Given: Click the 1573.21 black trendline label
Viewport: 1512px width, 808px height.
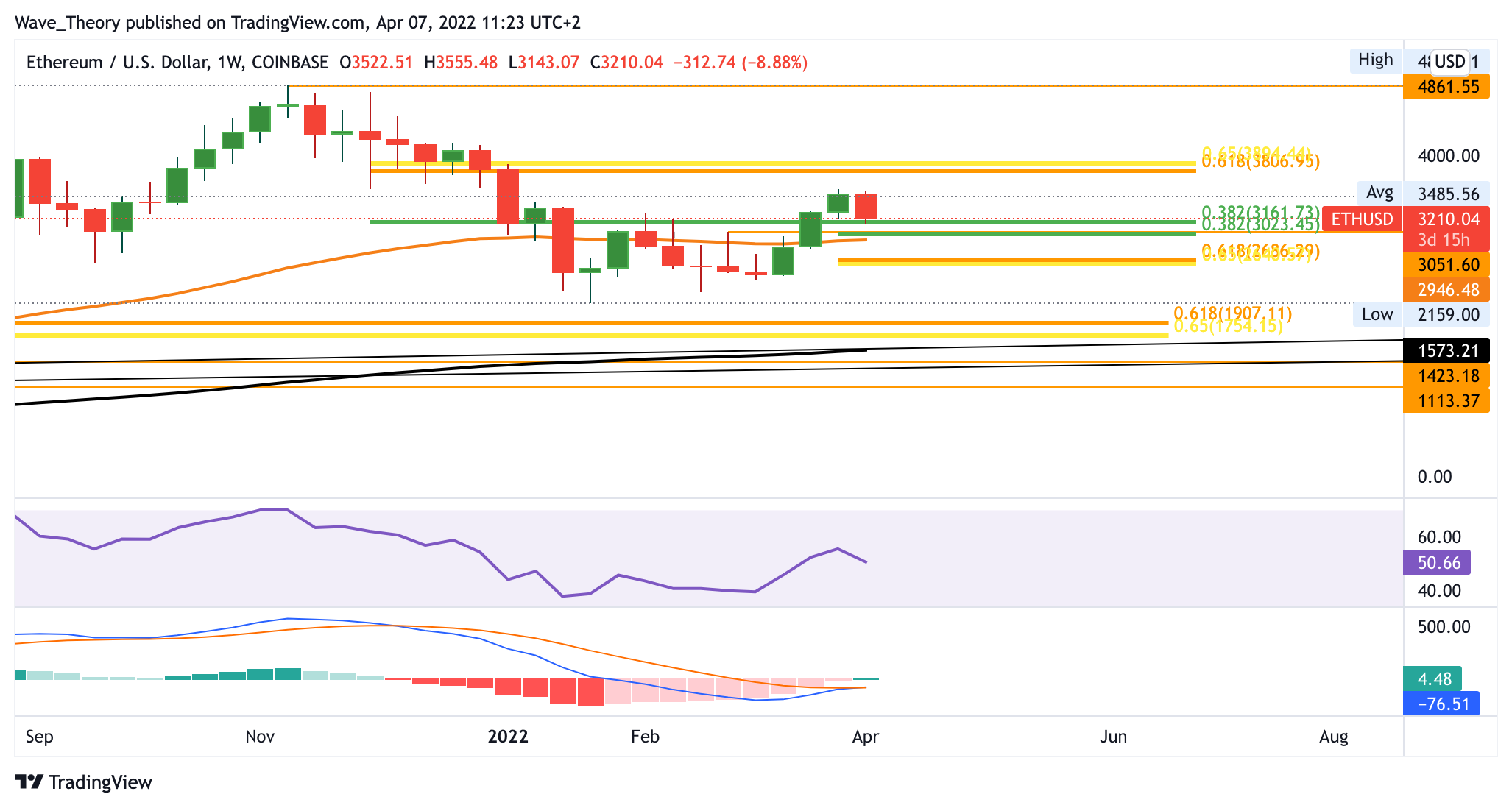Looking at the screenshot, I should pyautogui.click(x=1446, y=351).
